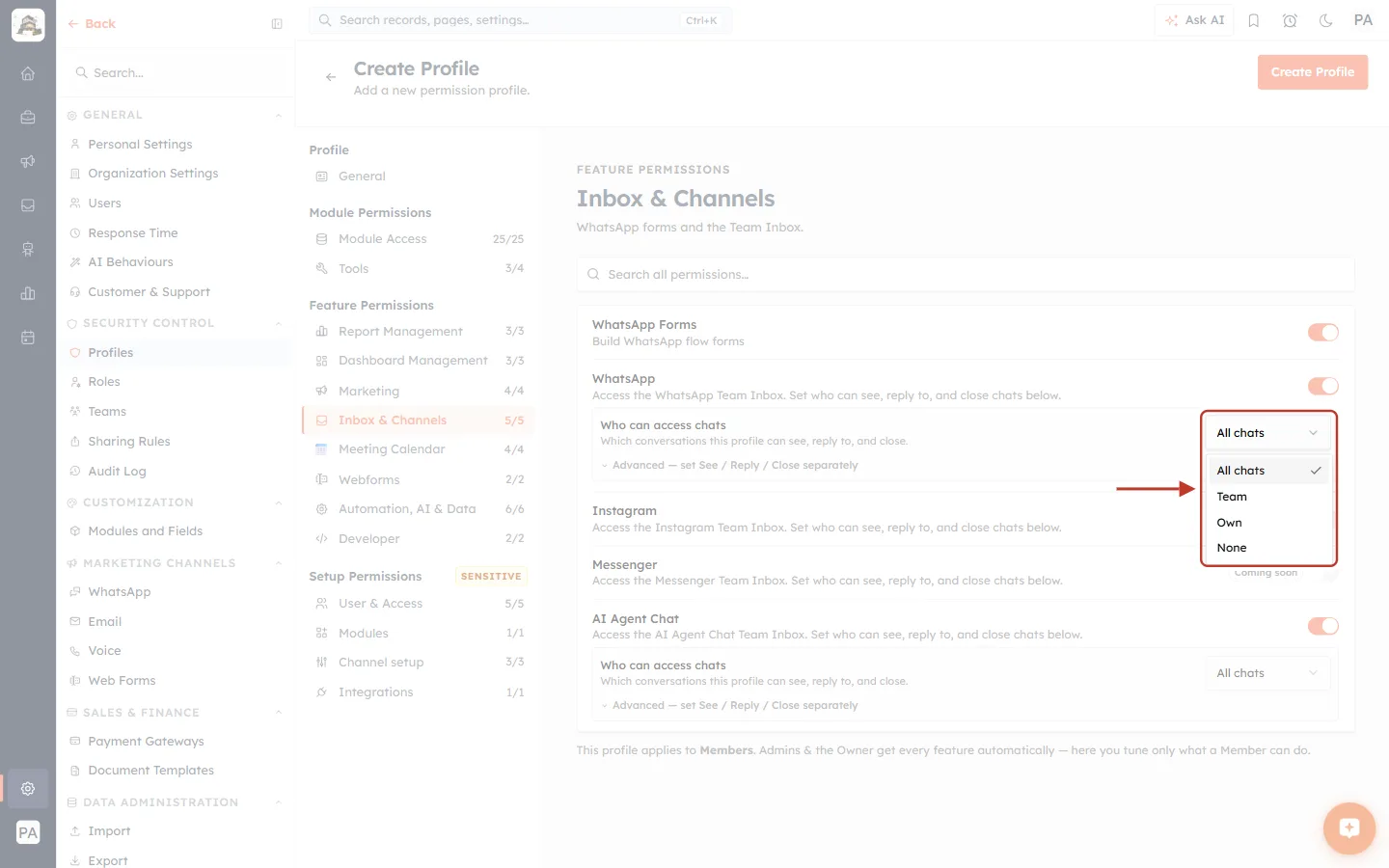Open the chat support floating button
The height and width of the screenshot is (868, 1389).
[x=1348, y=827]
